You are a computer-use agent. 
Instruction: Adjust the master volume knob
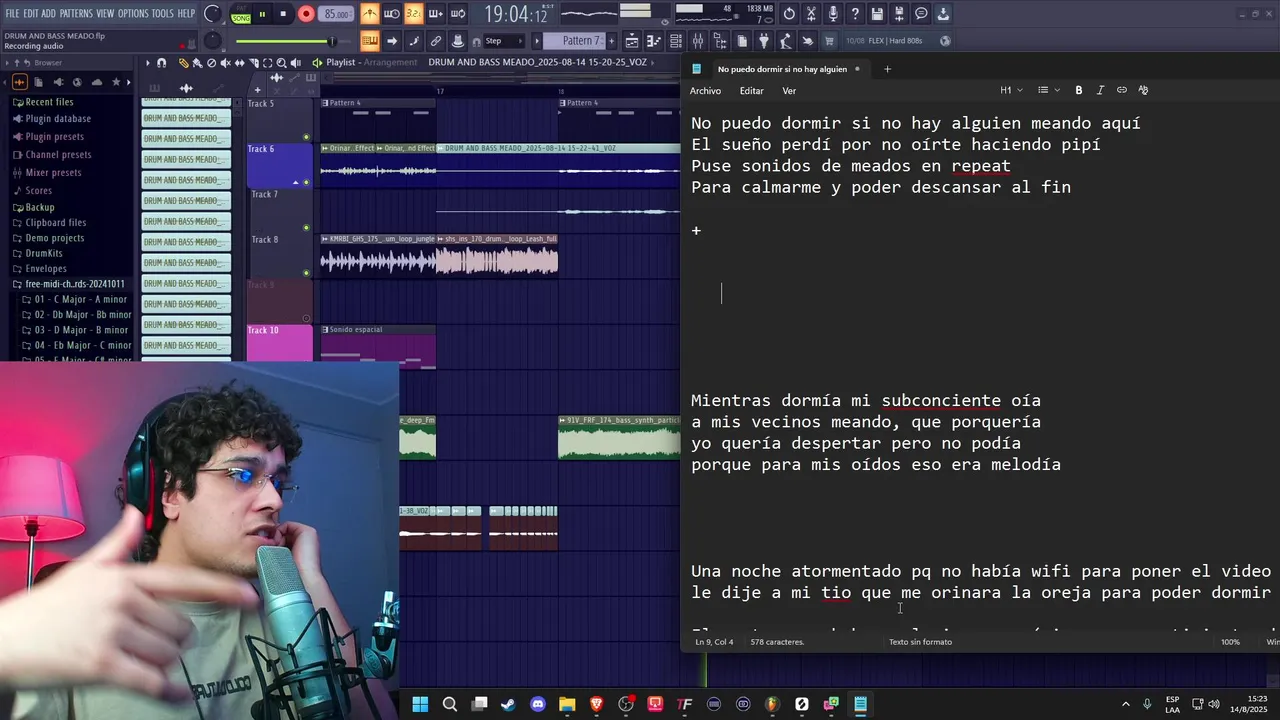pyautogui.click(x=212, y=14)
